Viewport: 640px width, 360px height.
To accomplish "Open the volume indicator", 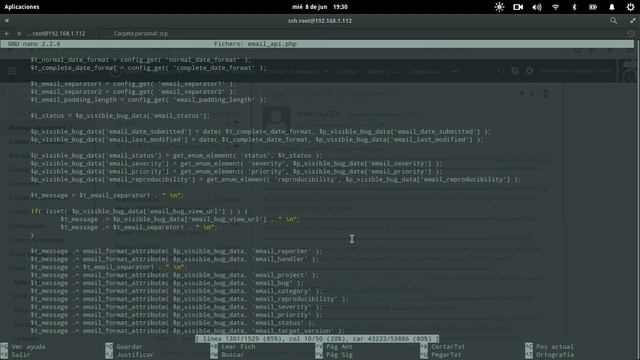I will coord(537,7).
